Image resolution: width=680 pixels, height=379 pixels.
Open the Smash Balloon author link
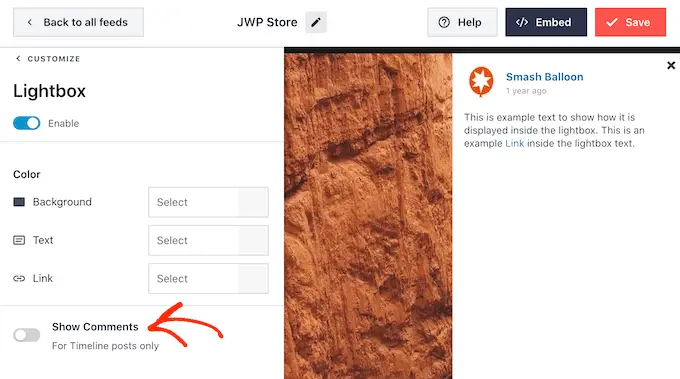(544, 77)
